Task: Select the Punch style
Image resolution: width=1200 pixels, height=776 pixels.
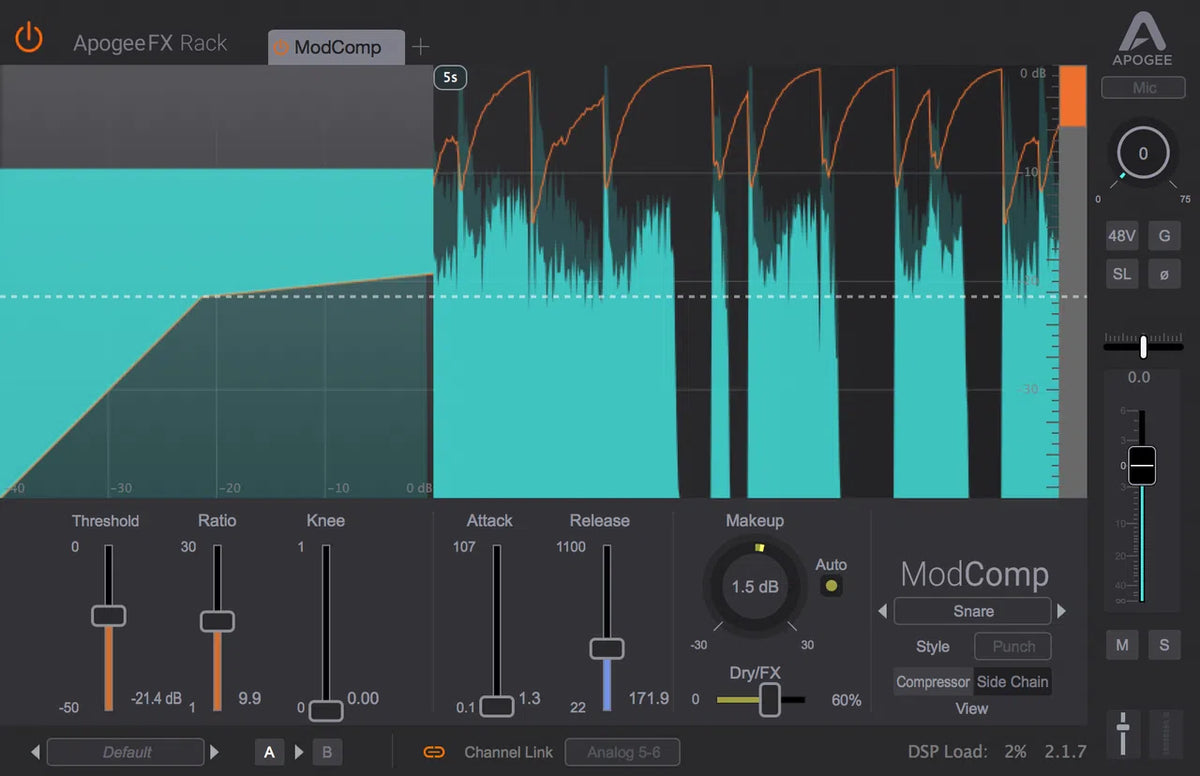Action: tap(1012, 646)
